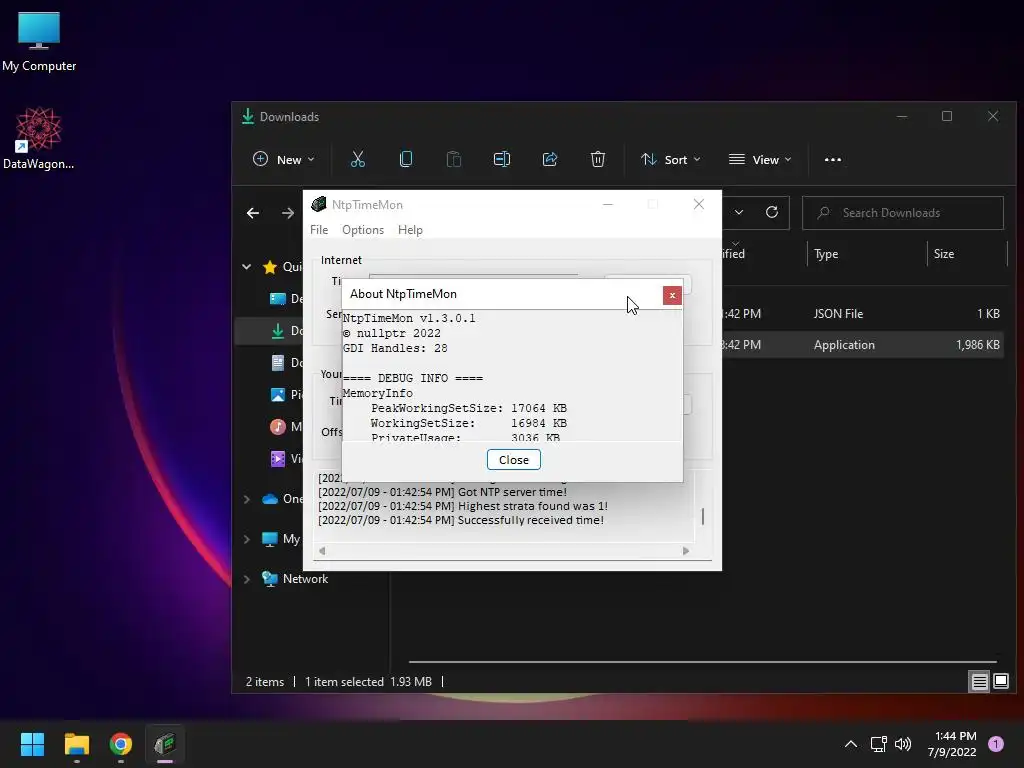Click the 'Got NTP server time!' log line
Image resolution: width=1024 pixels, height=768 pixels.
pyautogui.click(x=442, y=492)
